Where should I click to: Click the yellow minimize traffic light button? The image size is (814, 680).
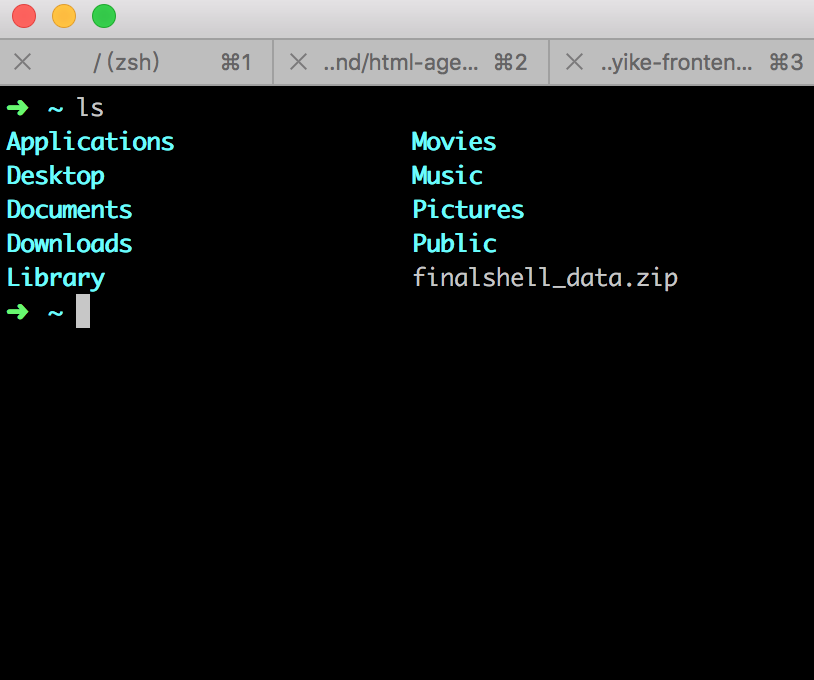pos(63,16)
